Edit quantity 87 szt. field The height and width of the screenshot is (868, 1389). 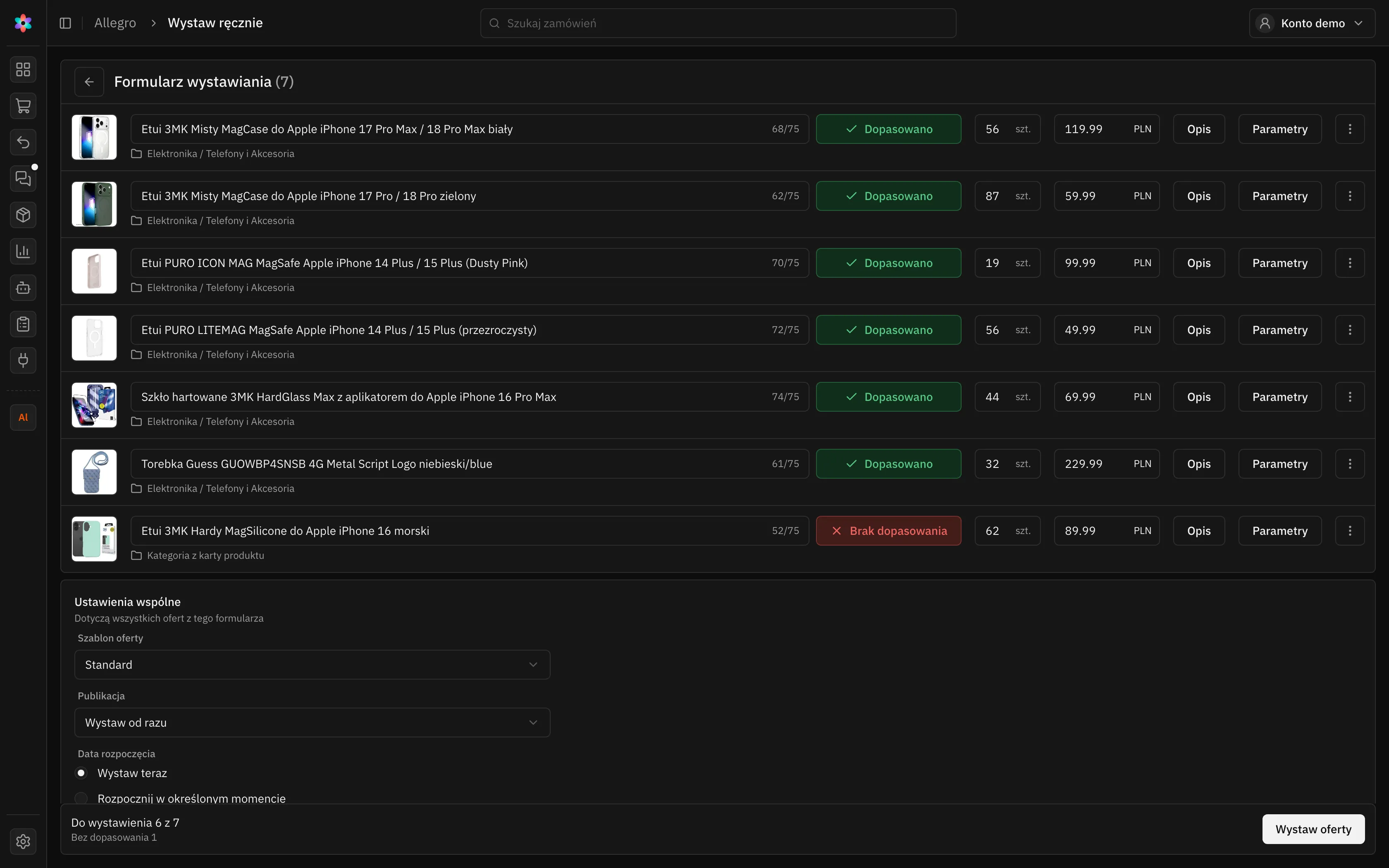(1007, 196)
